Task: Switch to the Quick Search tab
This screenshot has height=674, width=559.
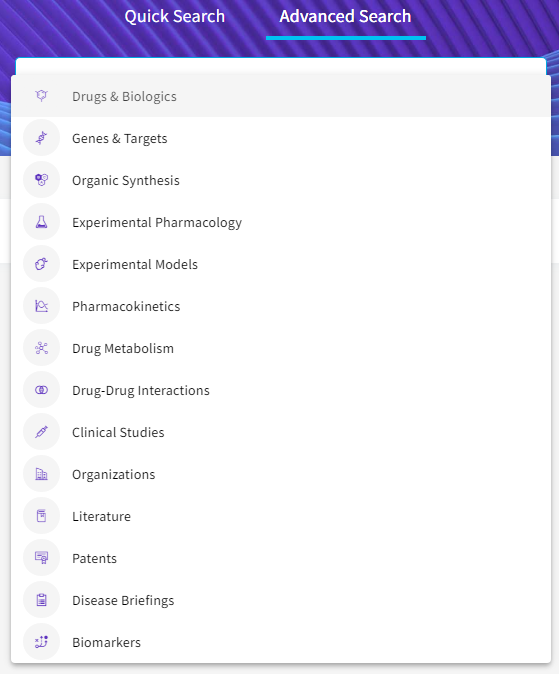Action: click(x=175, y=16)
